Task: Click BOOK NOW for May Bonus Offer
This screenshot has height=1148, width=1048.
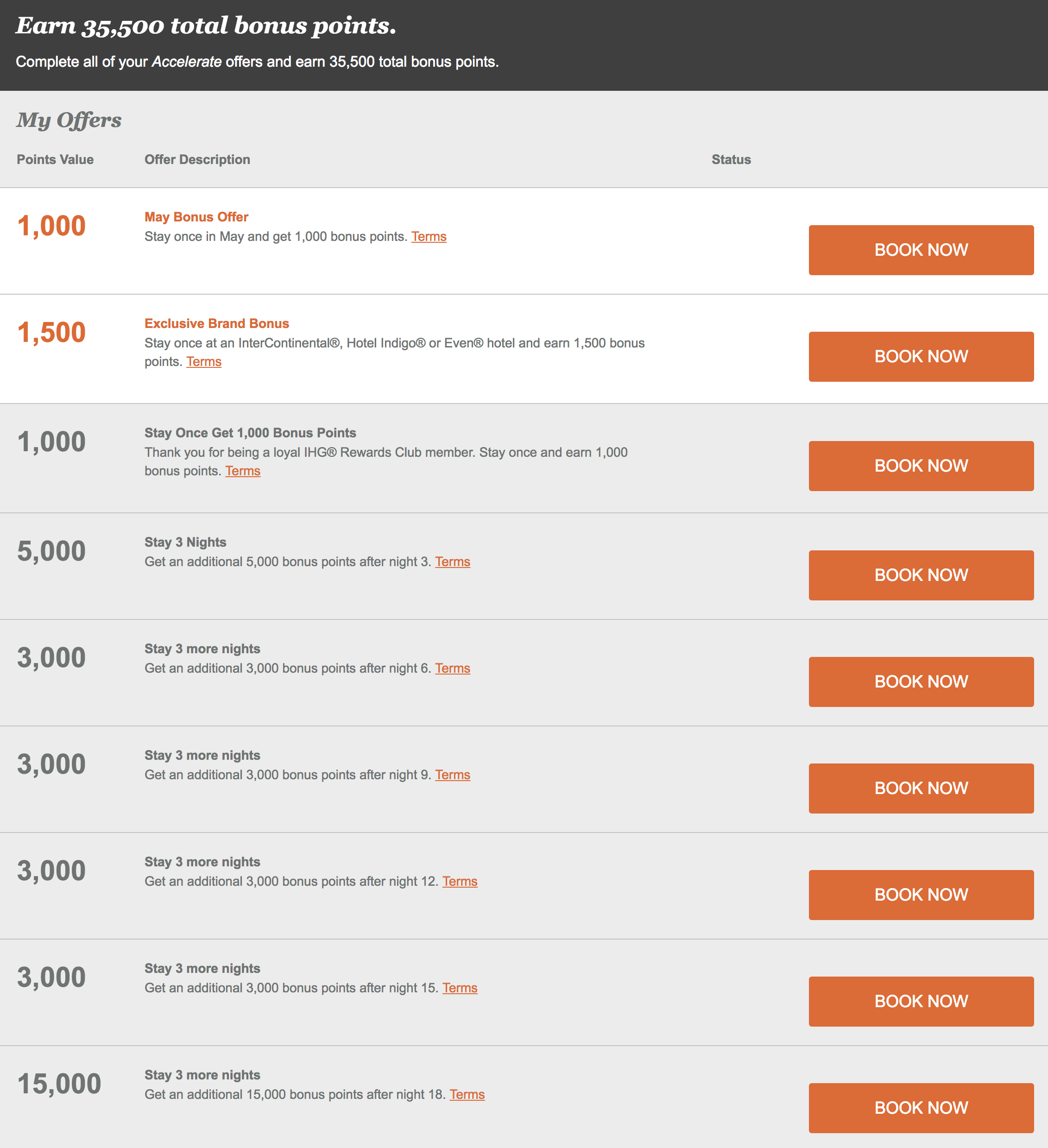Action: click(x=921, y=250)
